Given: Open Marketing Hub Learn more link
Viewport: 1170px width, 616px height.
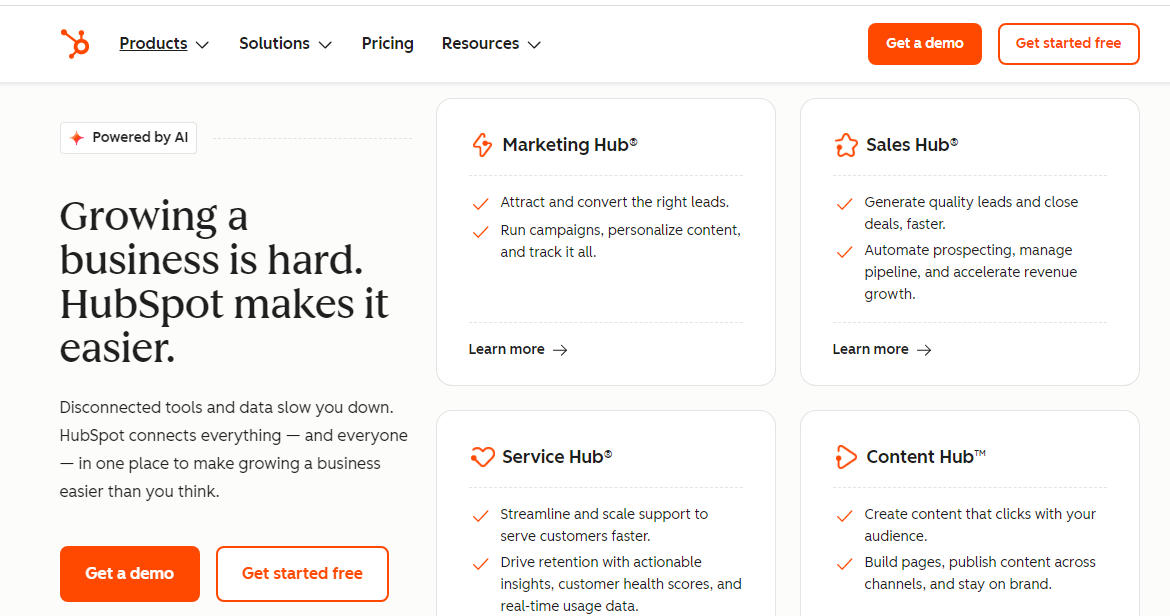Looking at the screenshot, I should [507, 350].
